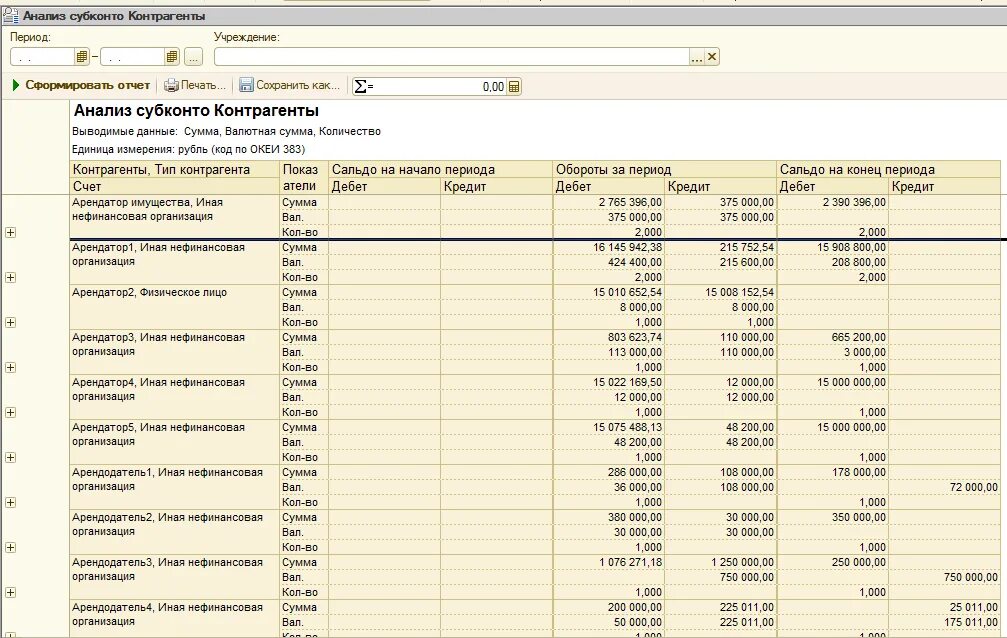Select line Единица измерения: рубль
The width and height of the screenshot is (1007, 638).
click(188, 149)
